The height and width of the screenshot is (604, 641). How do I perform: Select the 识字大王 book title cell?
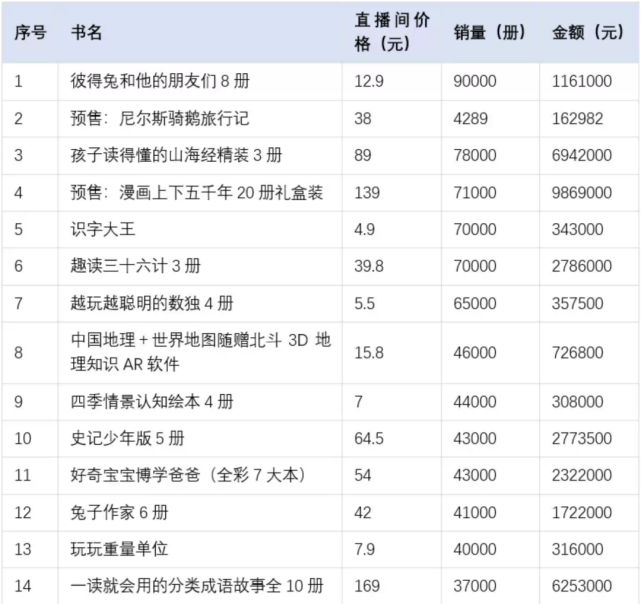pos(200,229)
